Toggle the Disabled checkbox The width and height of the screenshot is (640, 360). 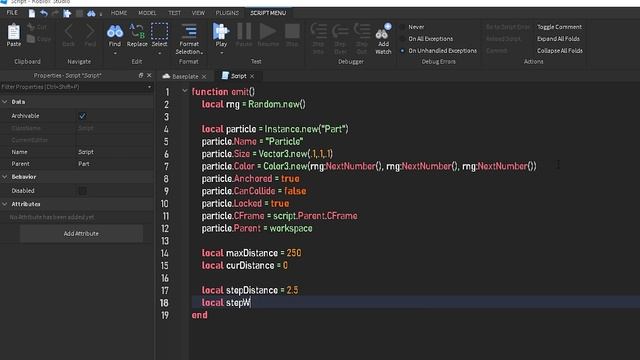coord(82,191)
